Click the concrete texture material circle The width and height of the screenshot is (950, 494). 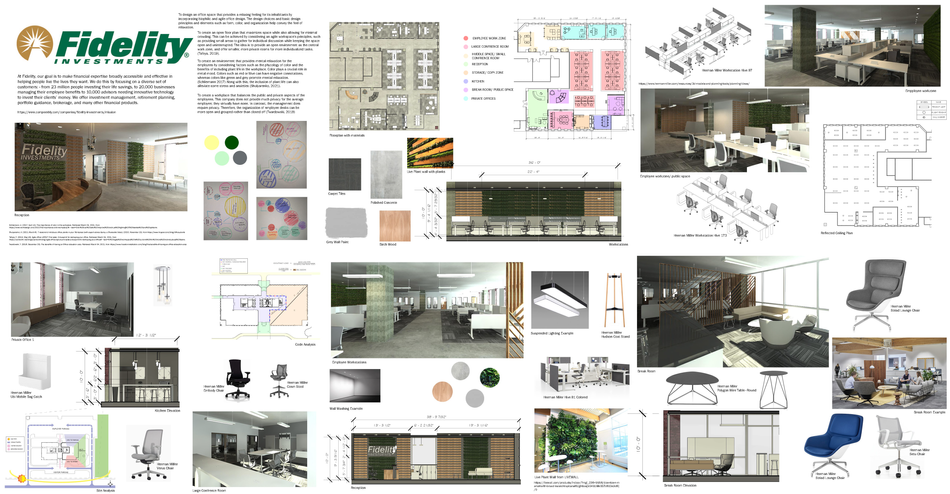tap(460, 371)
